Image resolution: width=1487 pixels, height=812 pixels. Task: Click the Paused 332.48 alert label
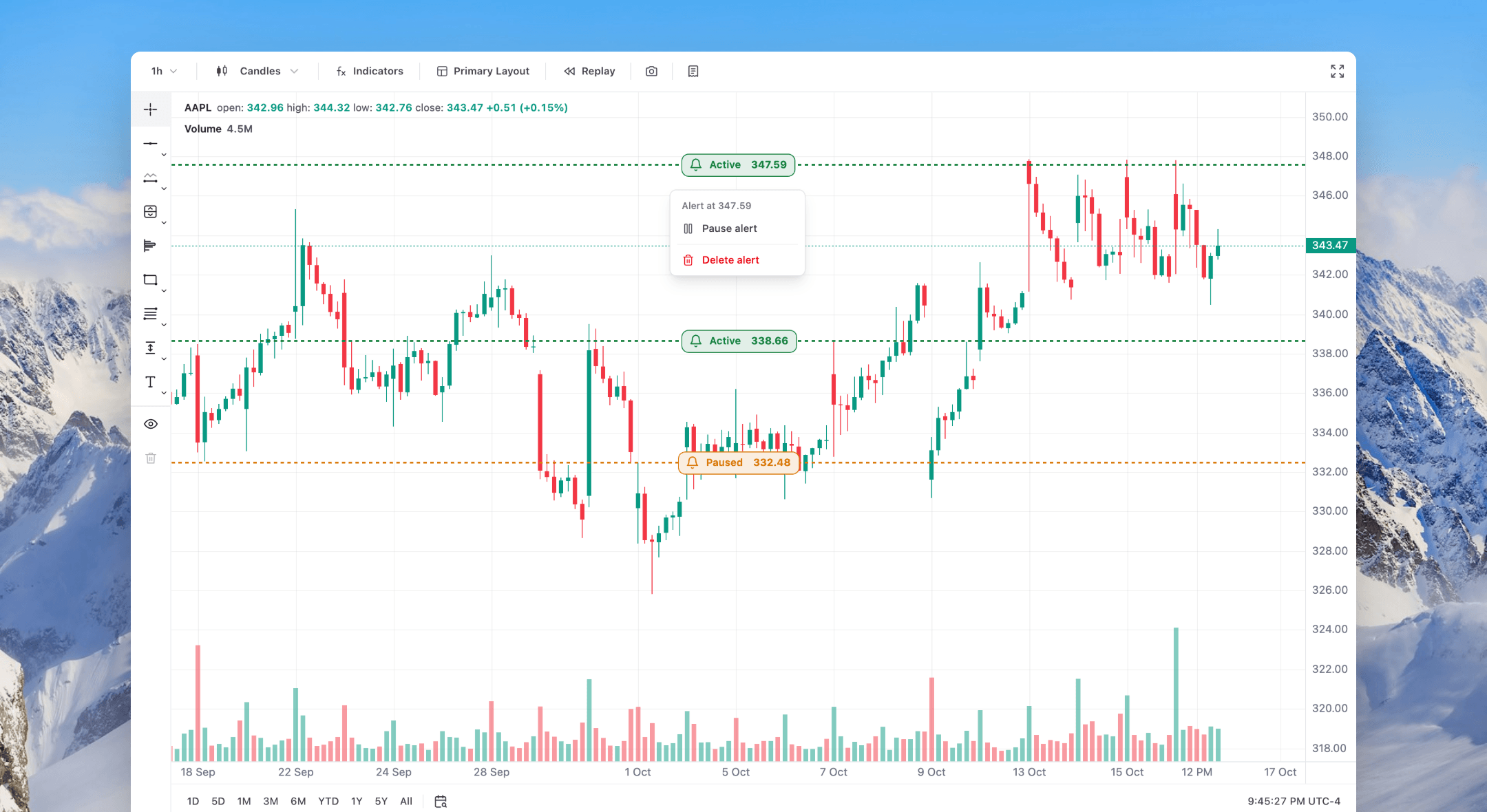739,462
